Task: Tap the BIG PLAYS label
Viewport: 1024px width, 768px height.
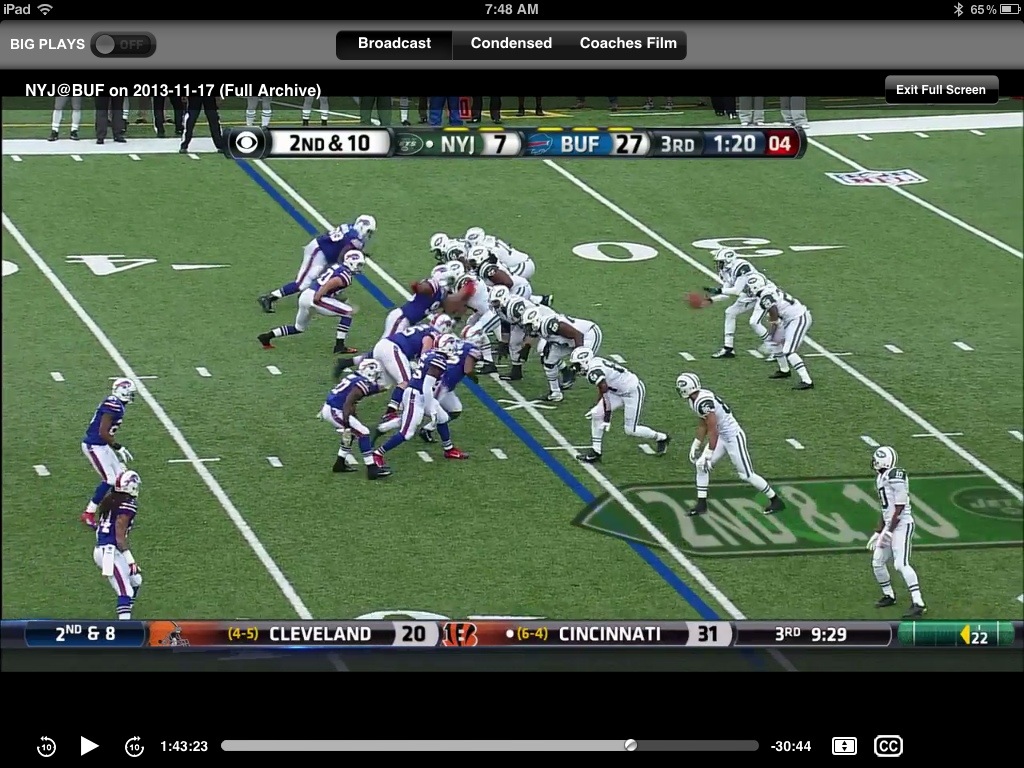Action: pyautogui.click(x=47, y=44)
